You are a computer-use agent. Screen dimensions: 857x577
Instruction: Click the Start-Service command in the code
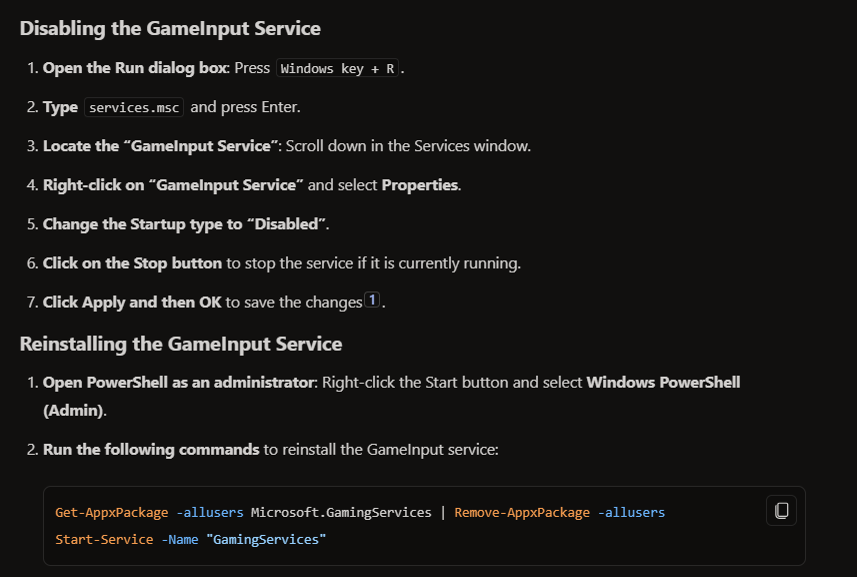pos(104,540)
